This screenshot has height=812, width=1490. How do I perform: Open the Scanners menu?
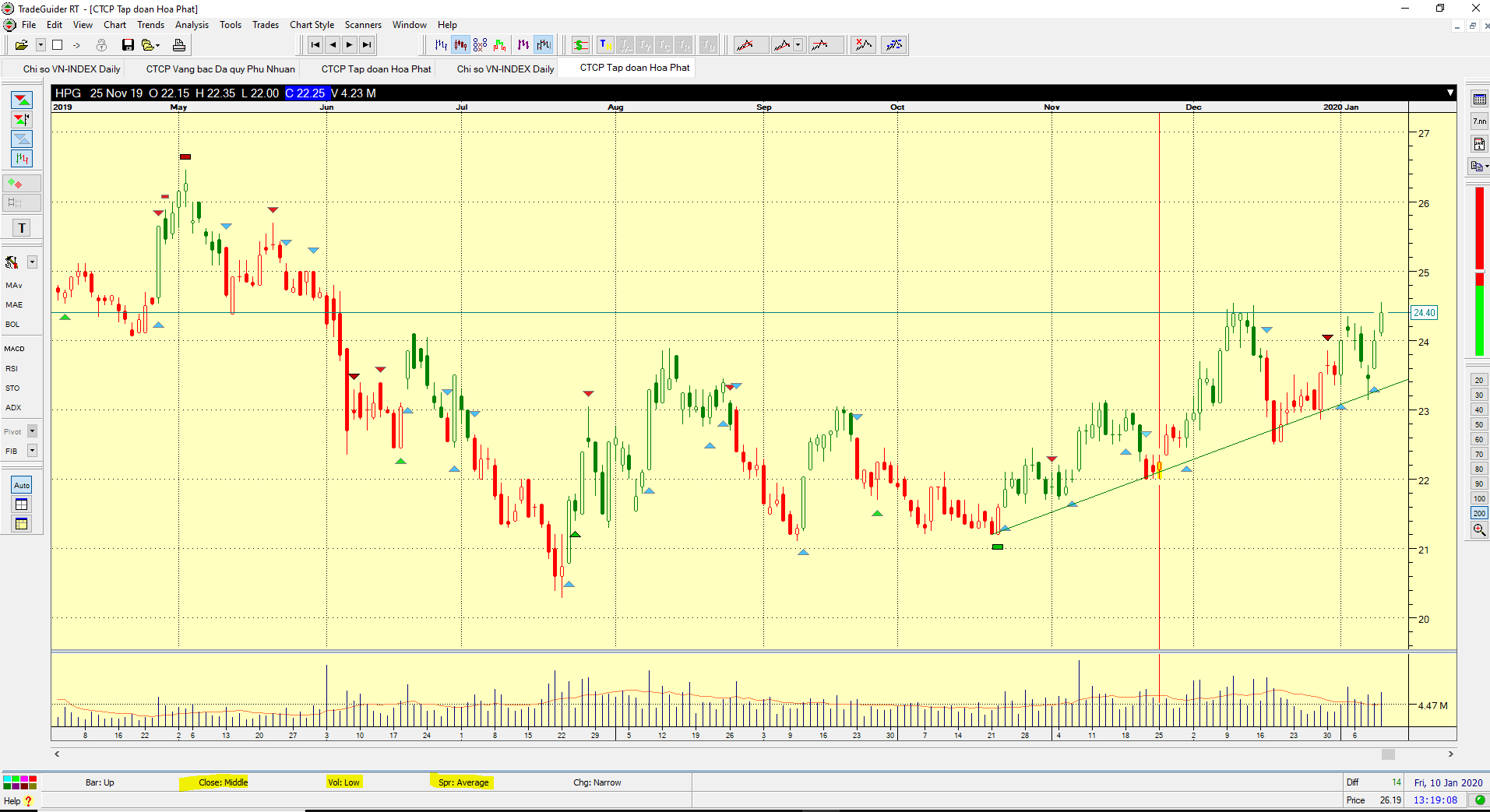pos(363,25)
